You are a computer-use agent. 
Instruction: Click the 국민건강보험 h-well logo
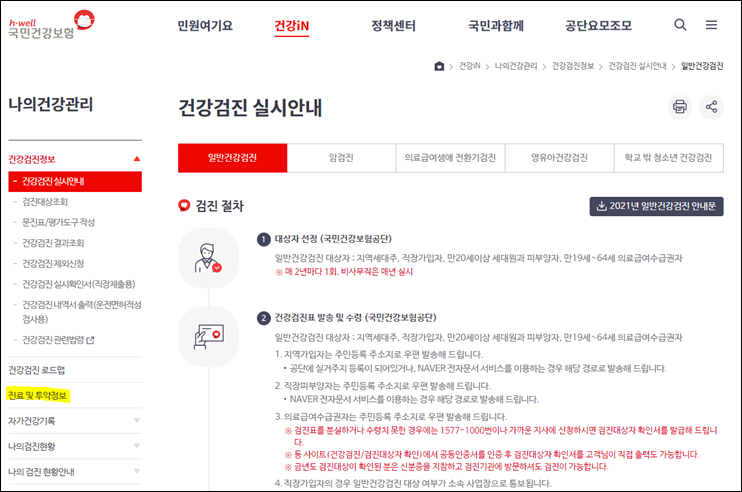tap(52, 25)
